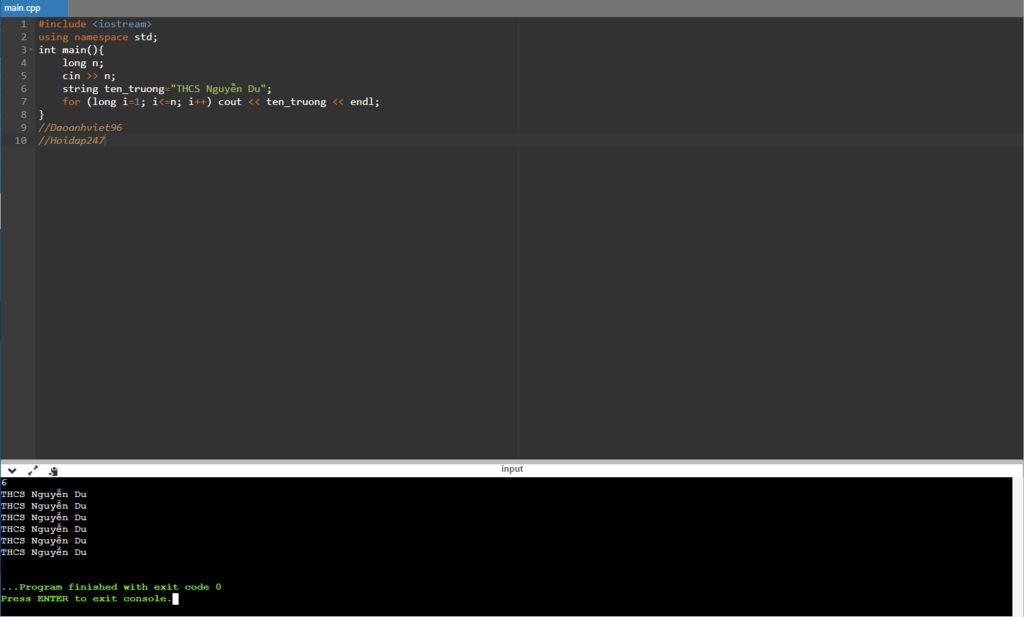
Task: Click line number 7 in the gutter
Action: pyautogui.click(x=24, y=102)
